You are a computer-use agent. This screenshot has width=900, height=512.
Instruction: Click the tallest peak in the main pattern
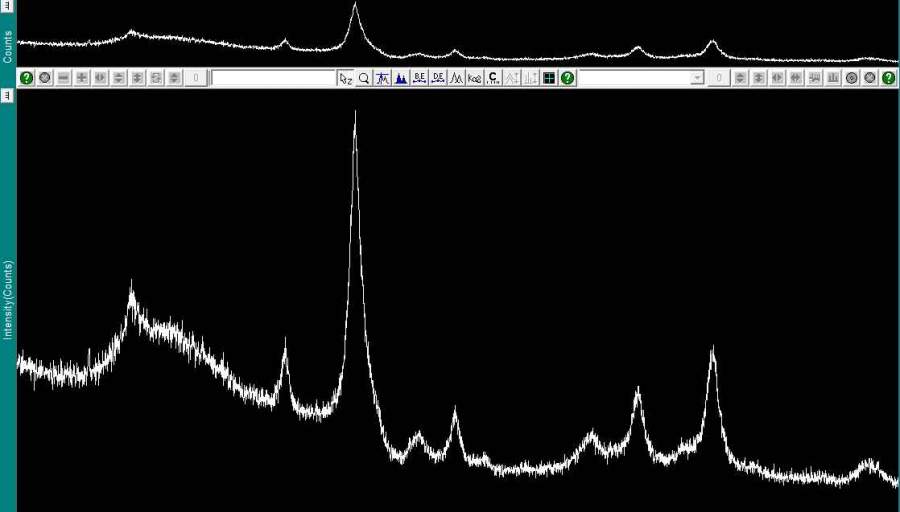355,113
